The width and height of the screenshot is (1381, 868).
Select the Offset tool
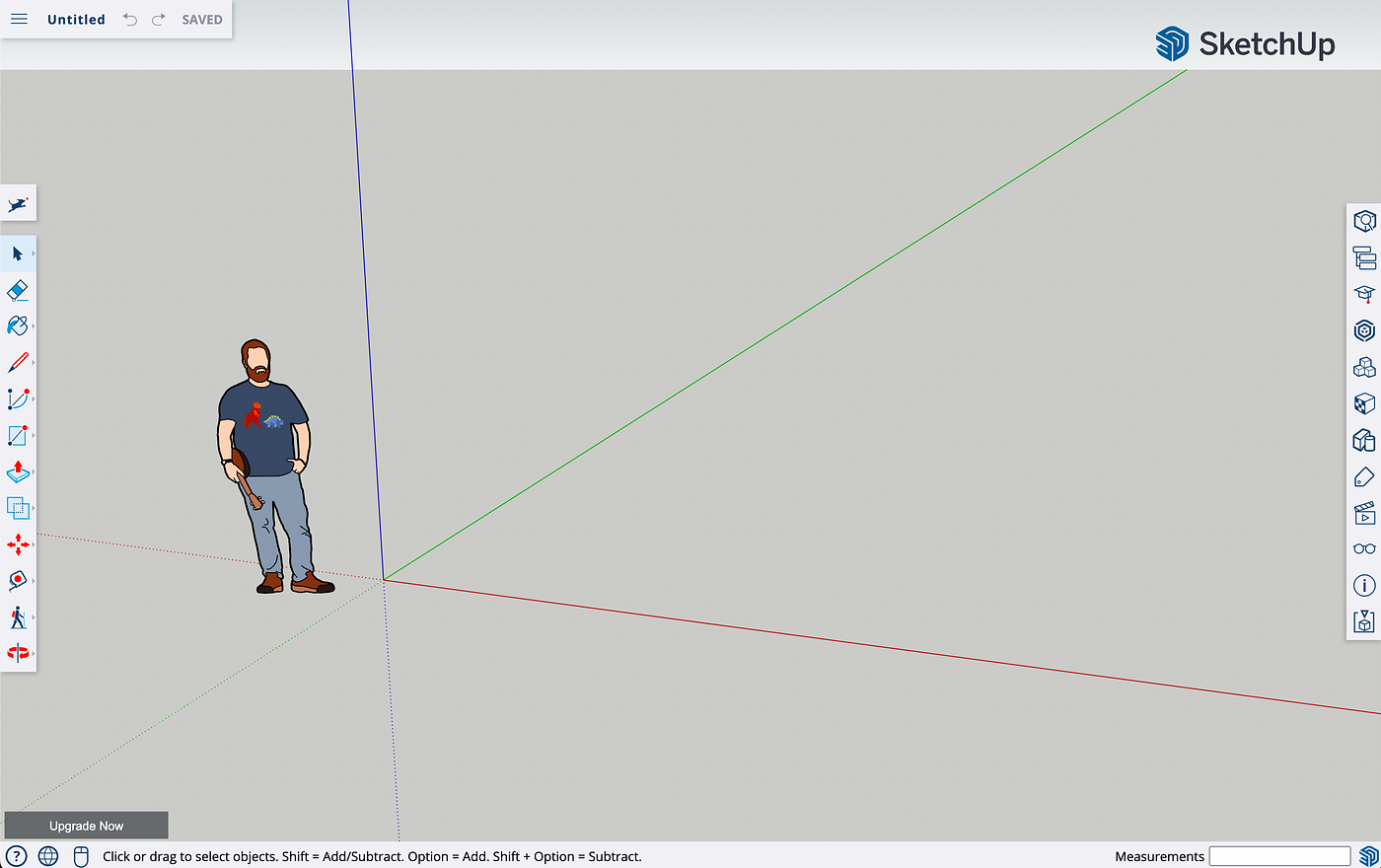click(x=18, y=508)
